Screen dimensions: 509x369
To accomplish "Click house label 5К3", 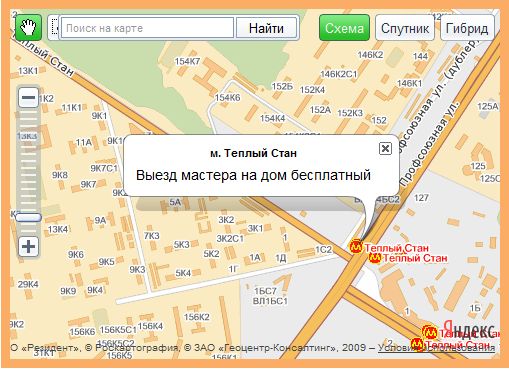I will [x=181, y=245].
